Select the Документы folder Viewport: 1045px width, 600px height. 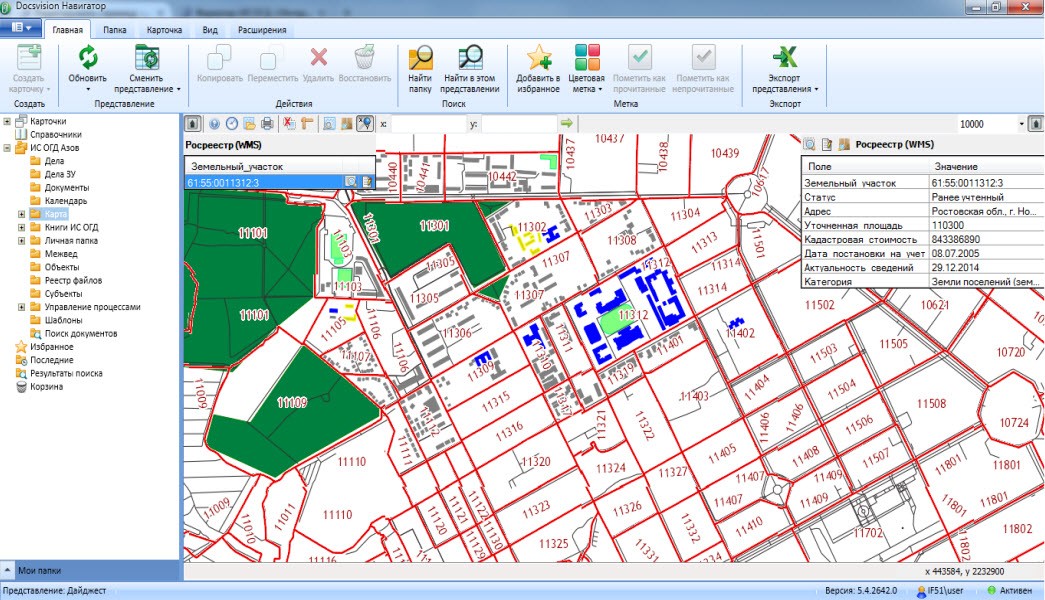(x=67, y=188)
